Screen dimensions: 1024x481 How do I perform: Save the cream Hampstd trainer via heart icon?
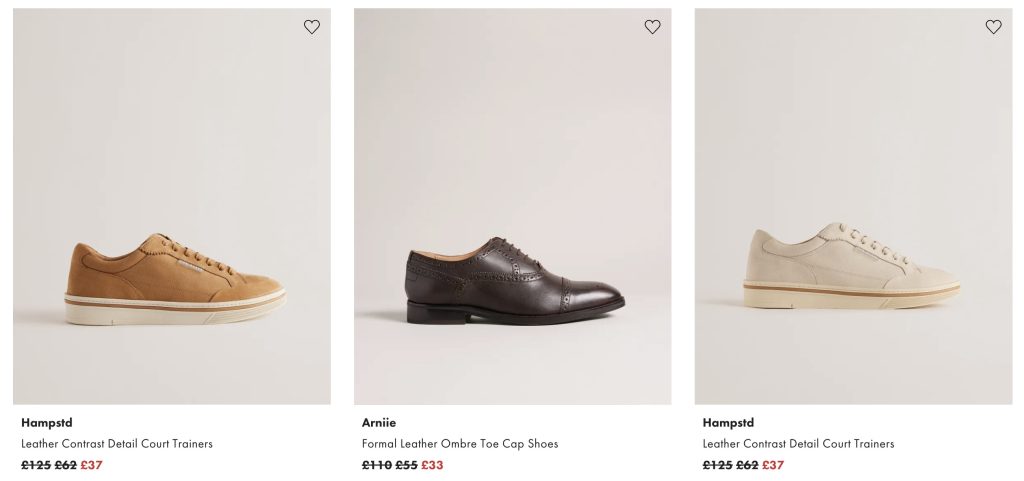(993, 27)
